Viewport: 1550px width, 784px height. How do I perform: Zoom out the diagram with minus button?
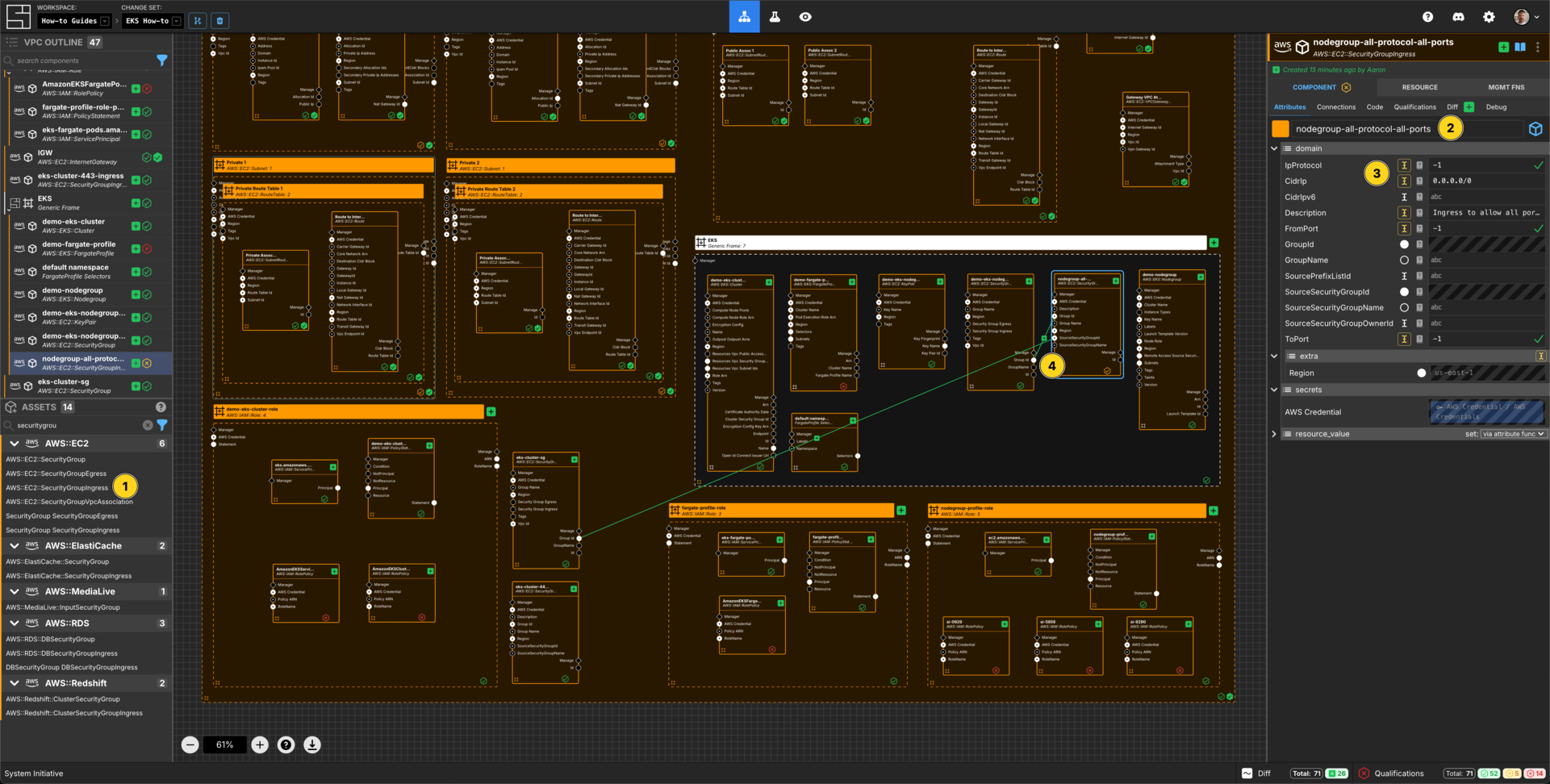tap(190, 744)
